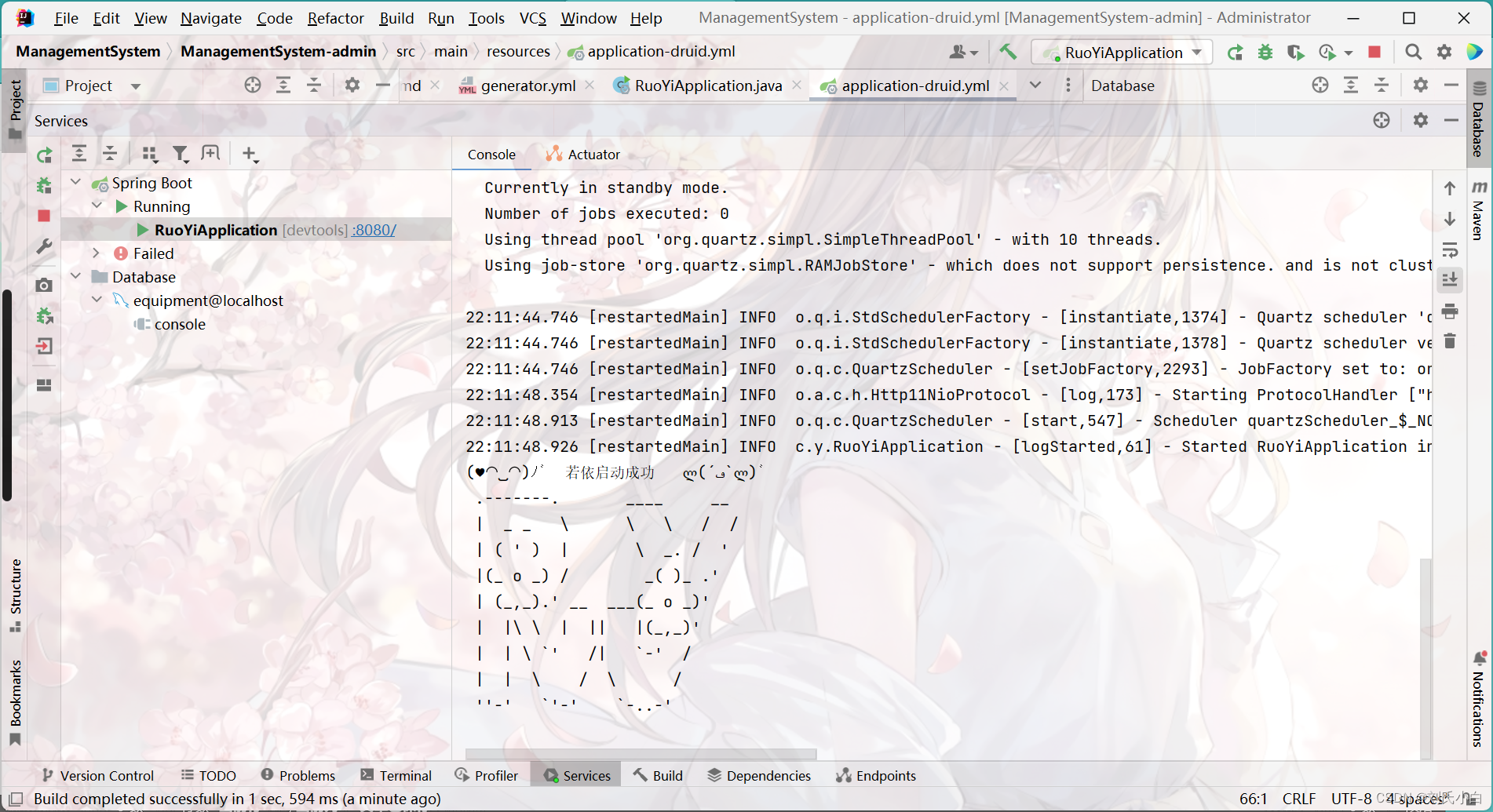Image resolution: width=1493 pixels, height=812 pixels.
Task: Hide the Services tool window minimize icon
Action: tap(1451, 120)
